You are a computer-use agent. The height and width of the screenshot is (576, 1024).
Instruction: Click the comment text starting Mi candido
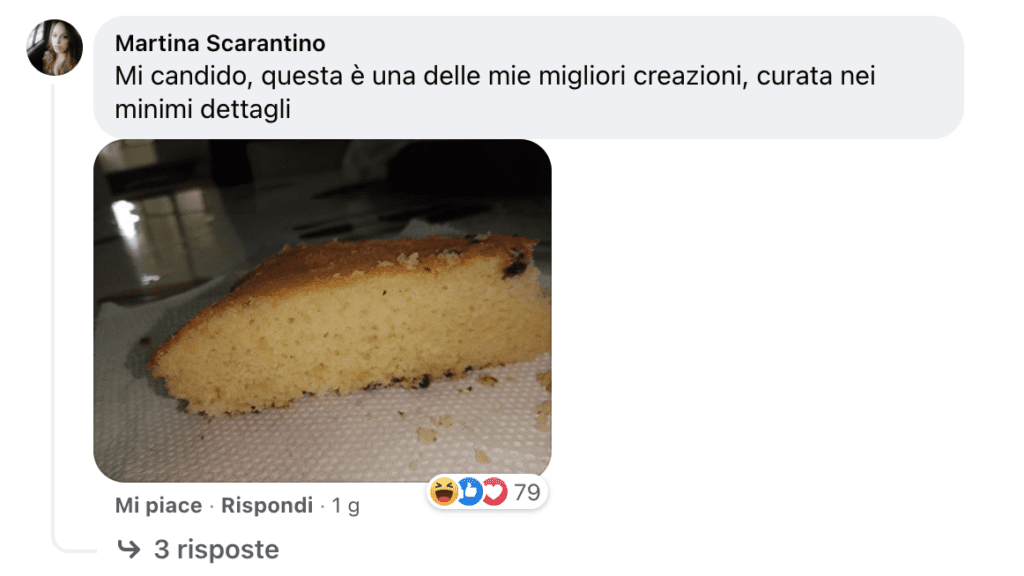point(494,92)
